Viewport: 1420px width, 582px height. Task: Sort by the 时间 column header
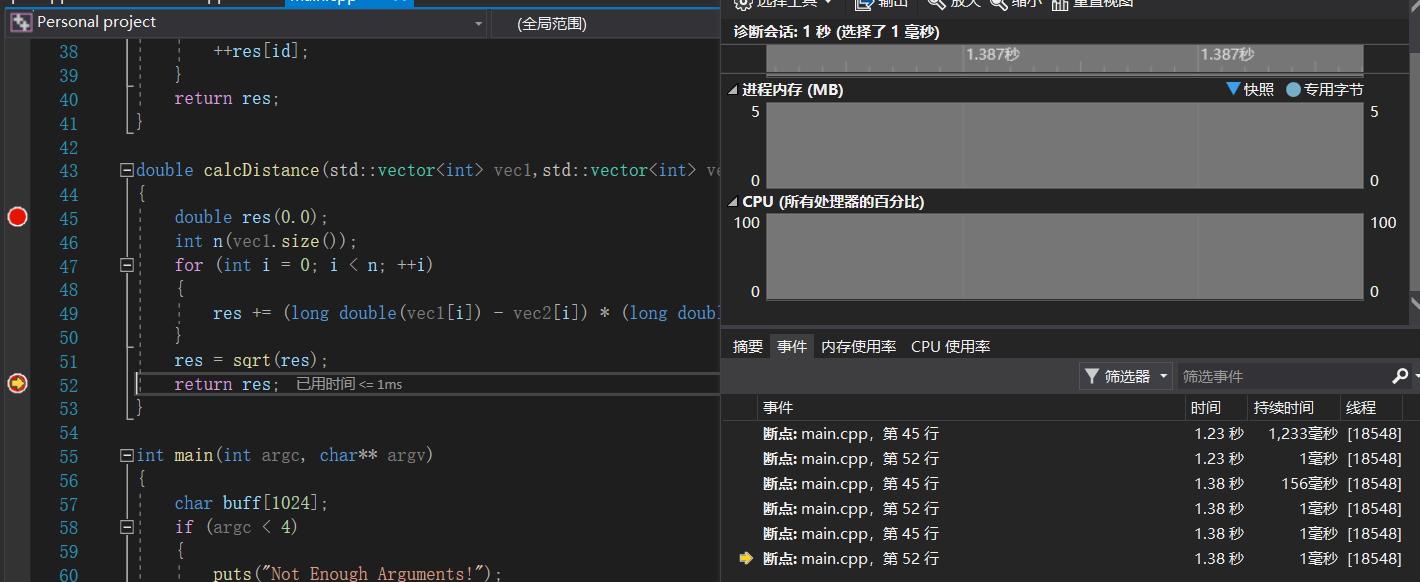(1216, 407)
